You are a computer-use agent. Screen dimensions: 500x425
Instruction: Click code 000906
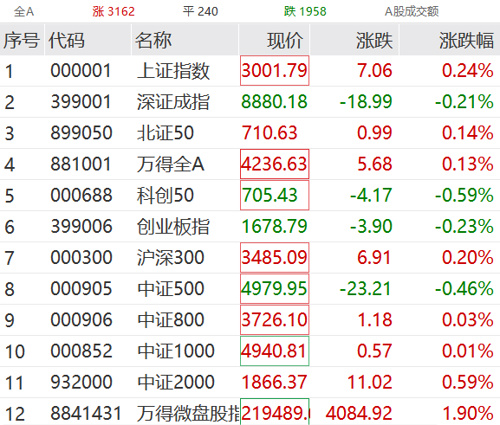81,320
